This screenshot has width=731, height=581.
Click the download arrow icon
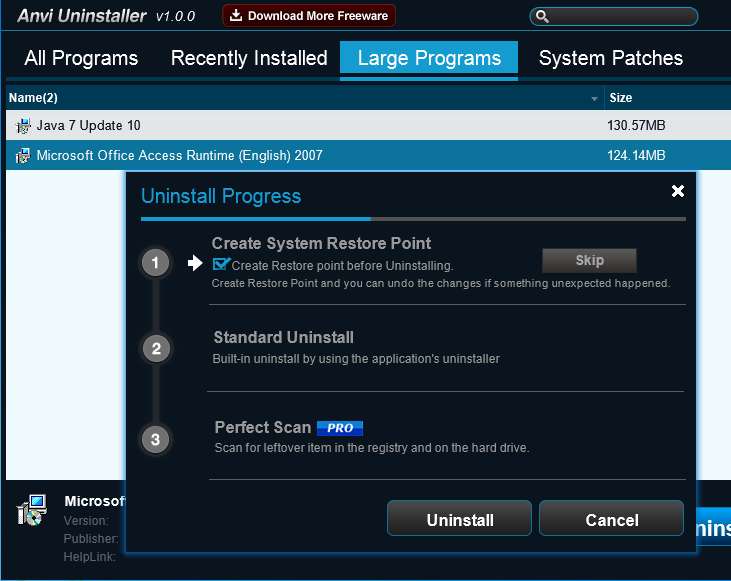pyautogui.click(x=236, y=15)
